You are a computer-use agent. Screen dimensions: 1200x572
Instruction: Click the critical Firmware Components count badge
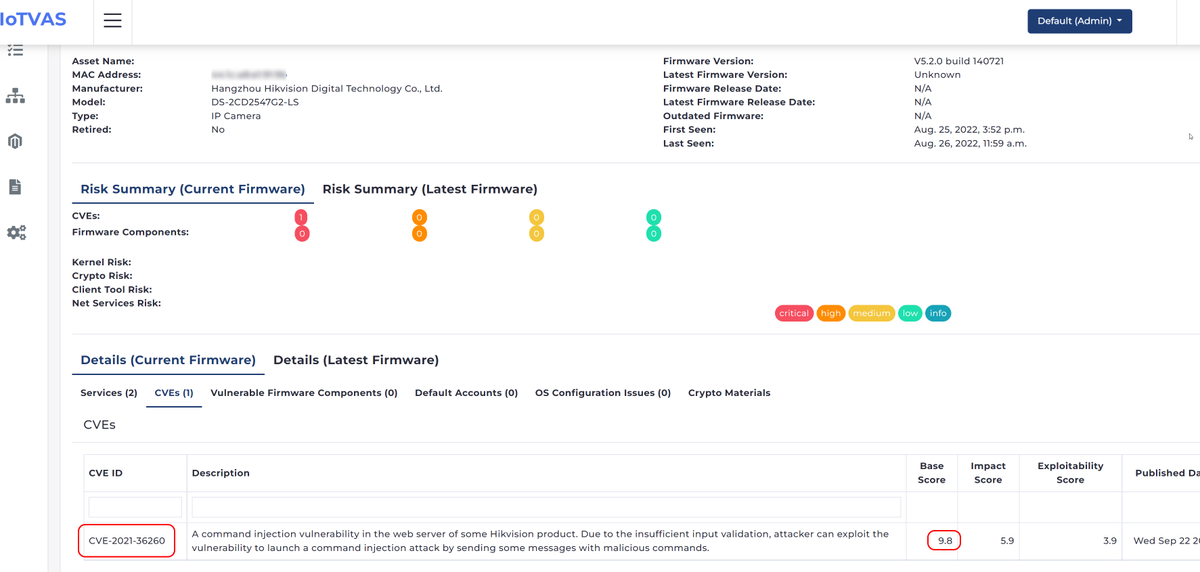302,233
